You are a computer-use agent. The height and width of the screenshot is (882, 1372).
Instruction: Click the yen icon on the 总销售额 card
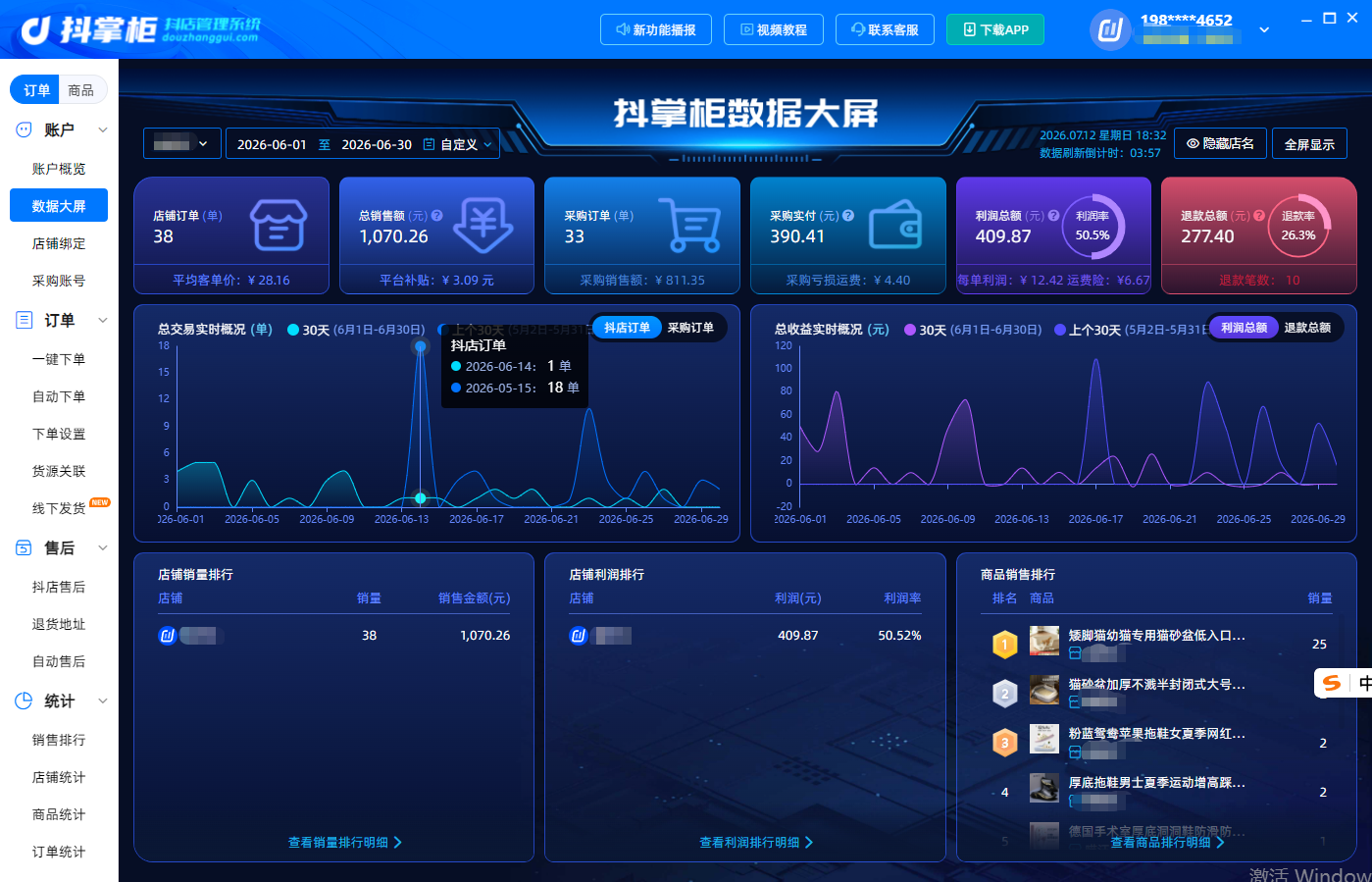coord(483,225)
